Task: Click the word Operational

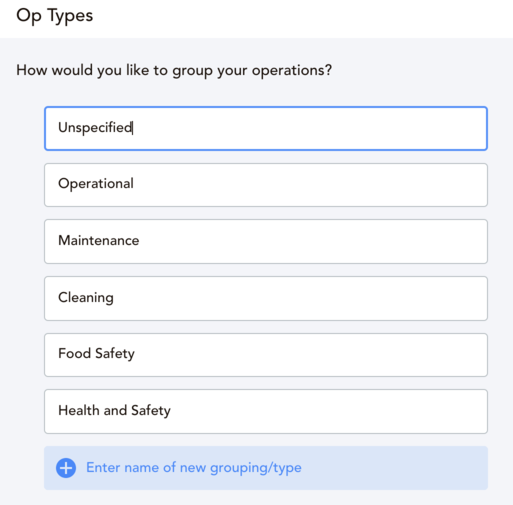Action: pyautogui.click(x=96, y=184)
